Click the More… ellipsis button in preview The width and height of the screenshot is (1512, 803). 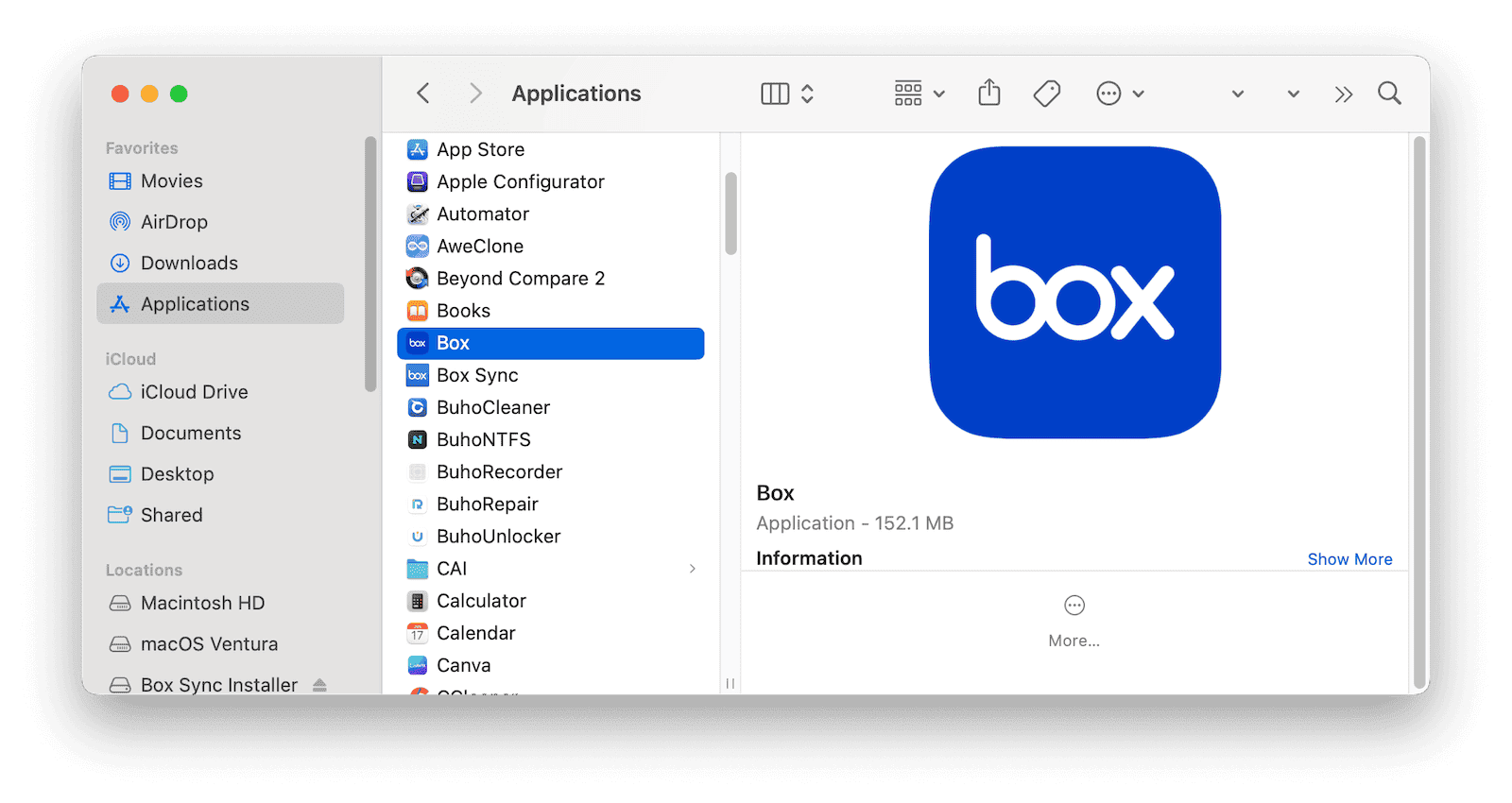click(x=1074, y=621)
